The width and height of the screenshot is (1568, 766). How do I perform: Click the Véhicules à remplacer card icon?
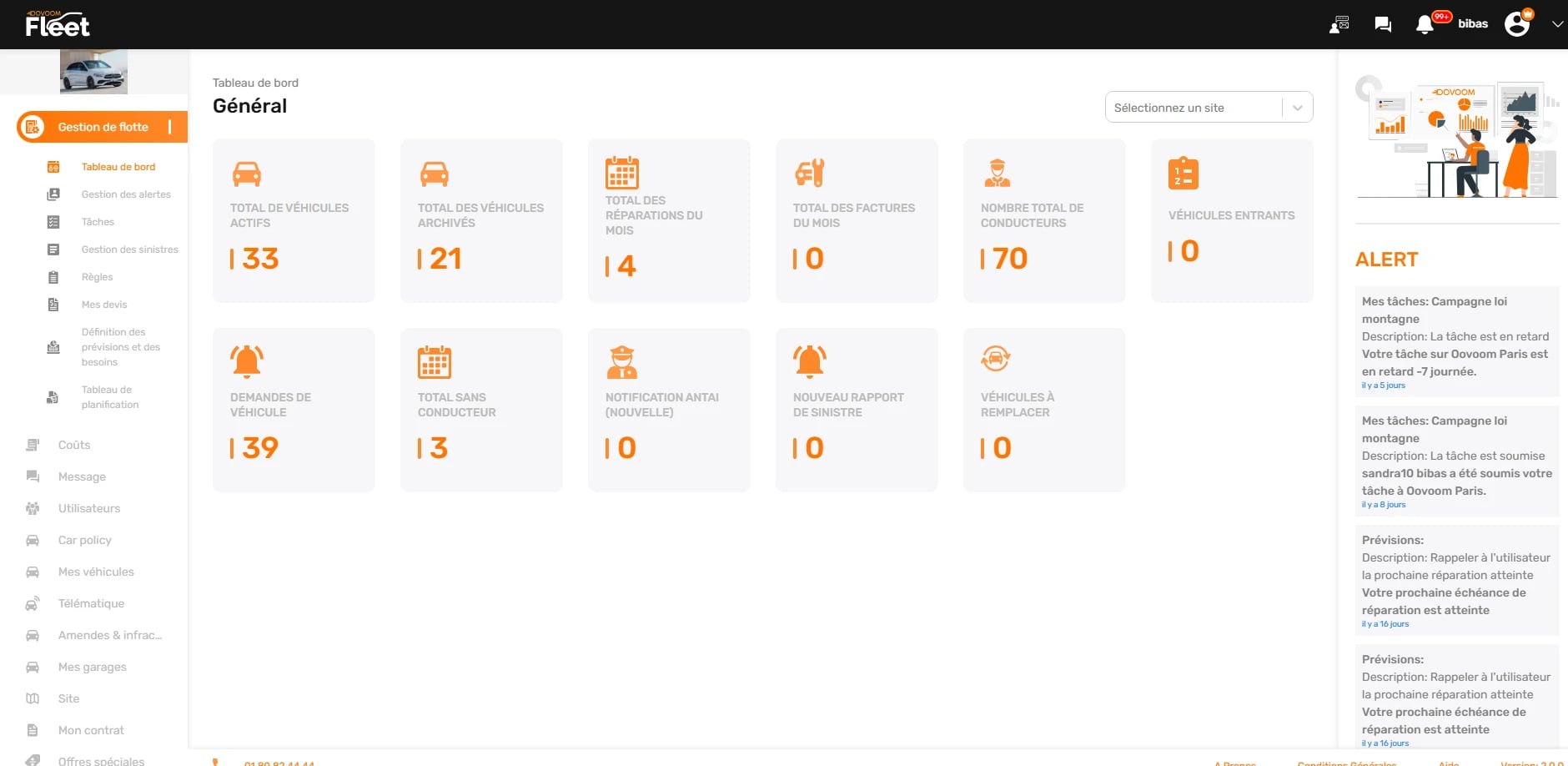click(x=996, y=359)
